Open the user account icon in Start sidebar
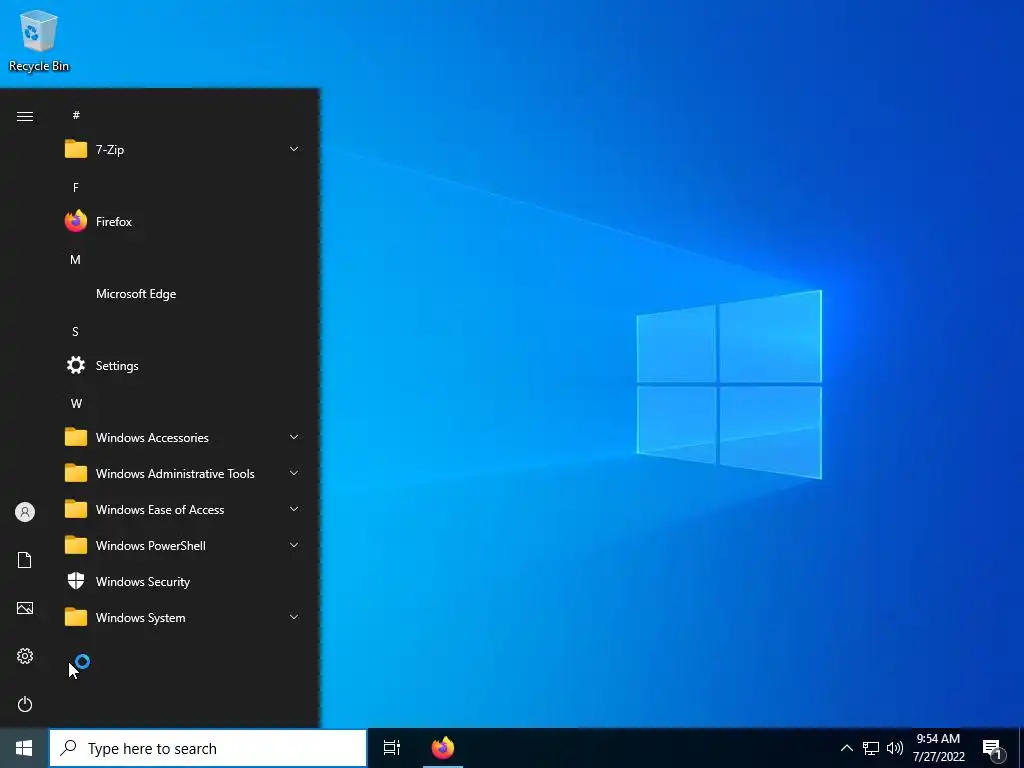The width and height of the screenshot is (1024, 768). pos(25,512)
